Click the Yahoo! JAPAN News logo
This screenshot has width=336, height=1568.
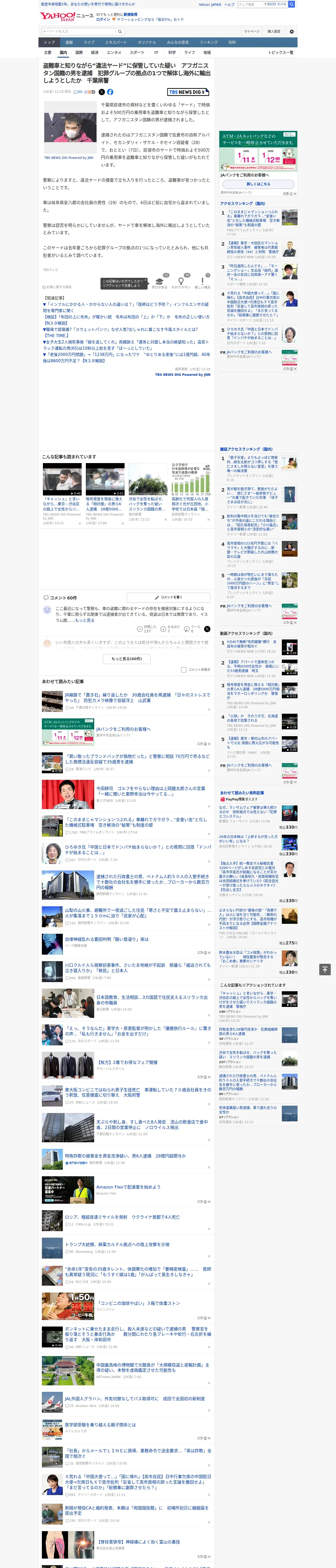(x=66, y=16)
